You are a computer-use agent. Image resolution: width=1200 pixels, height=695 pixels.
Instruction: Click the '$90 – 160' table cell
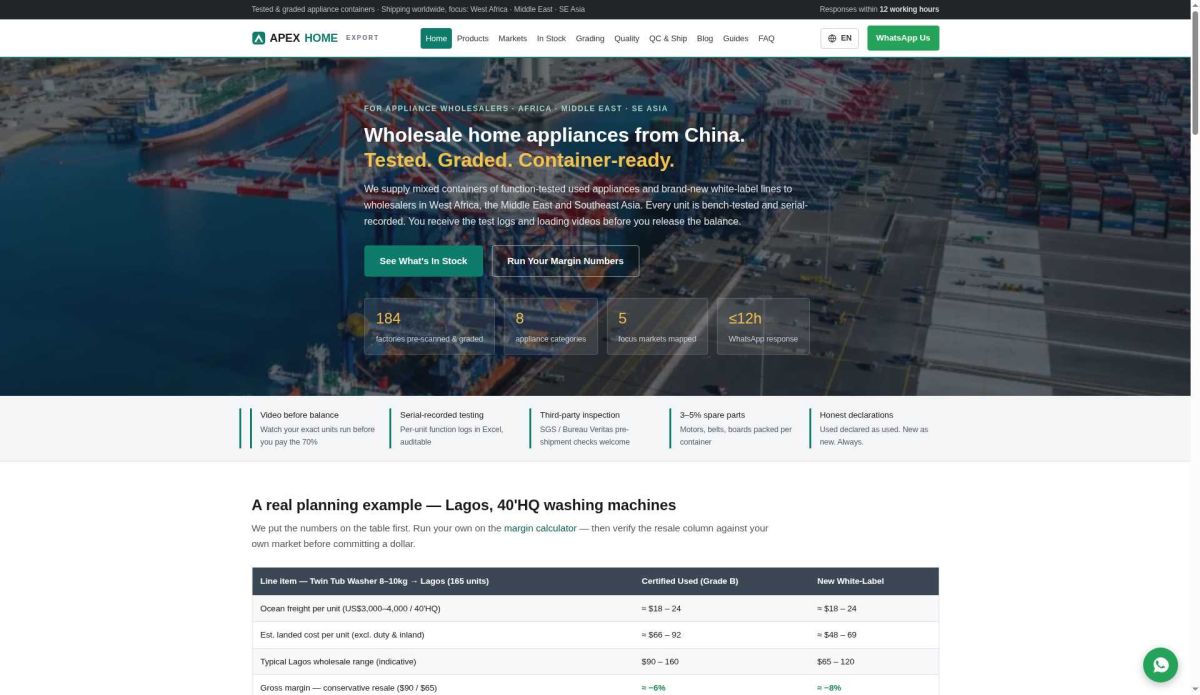660,661
